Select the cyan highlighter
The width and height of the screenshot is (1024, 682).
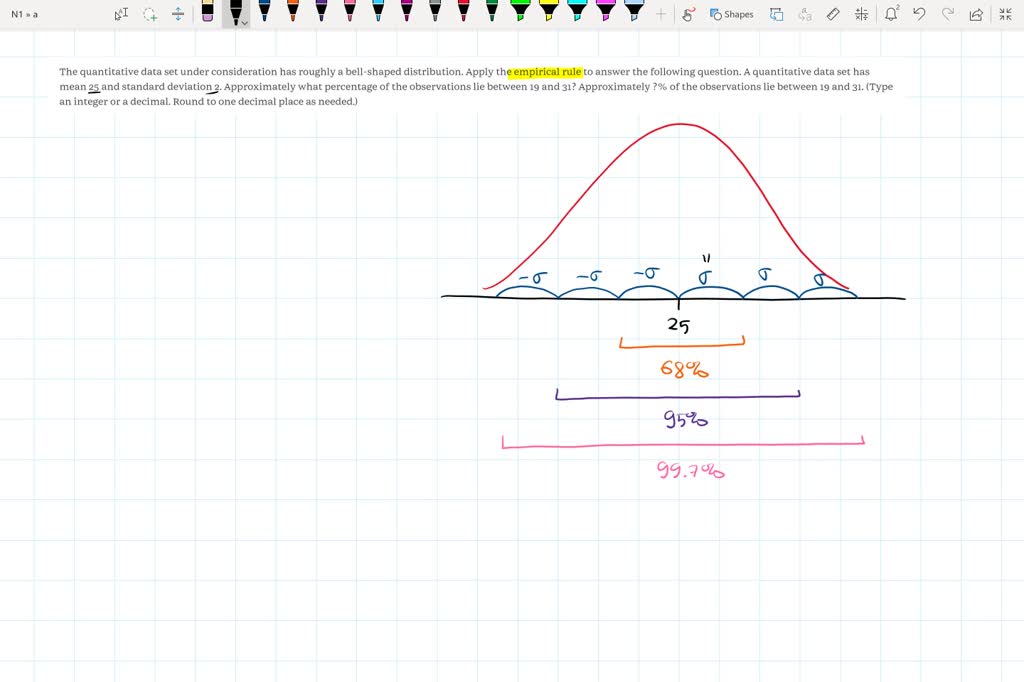point(577,11)
